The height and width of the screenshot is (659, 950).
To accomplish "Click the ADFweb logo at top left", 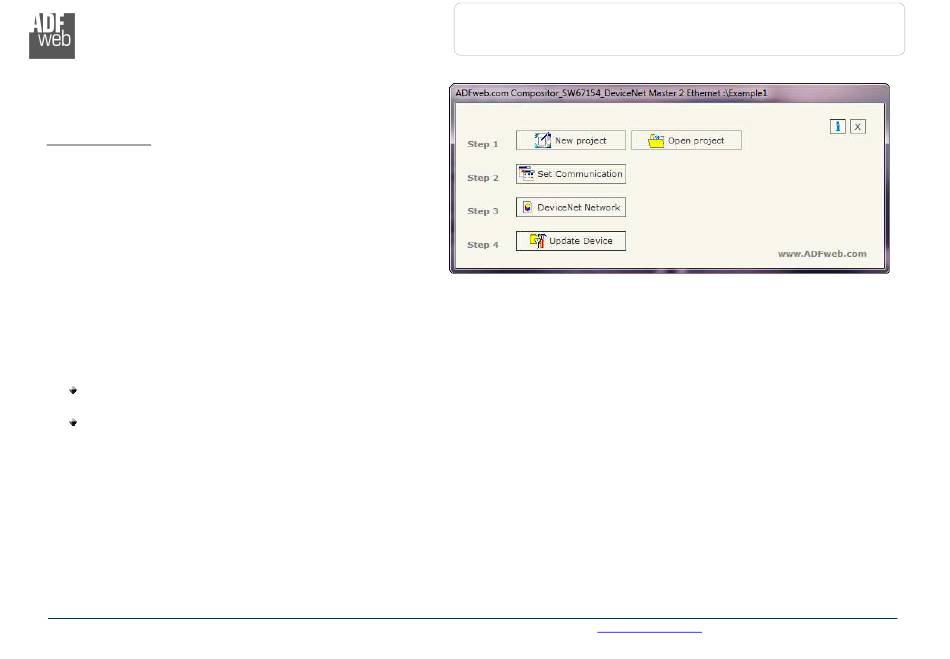I will (52, 36).
